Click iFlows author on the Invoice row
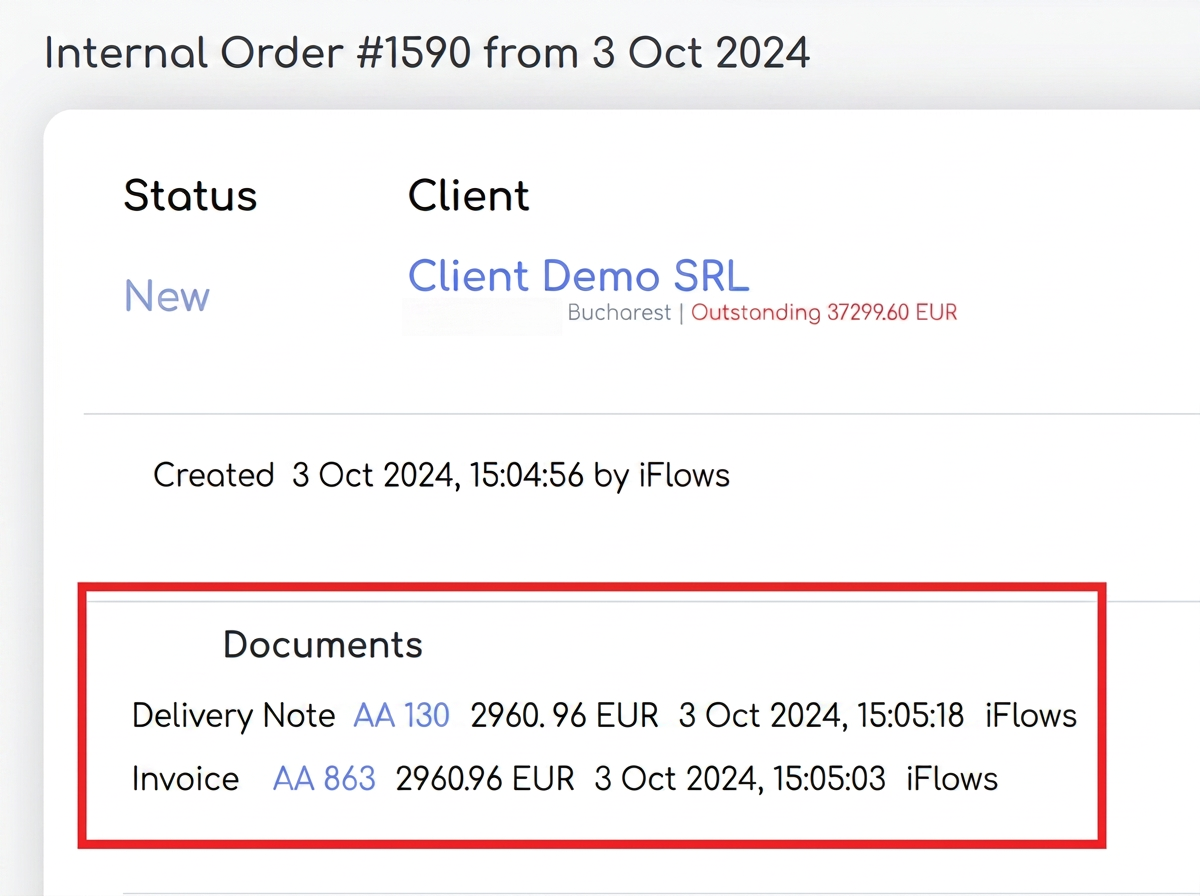The image size is (1200, 896). [952, 778]
